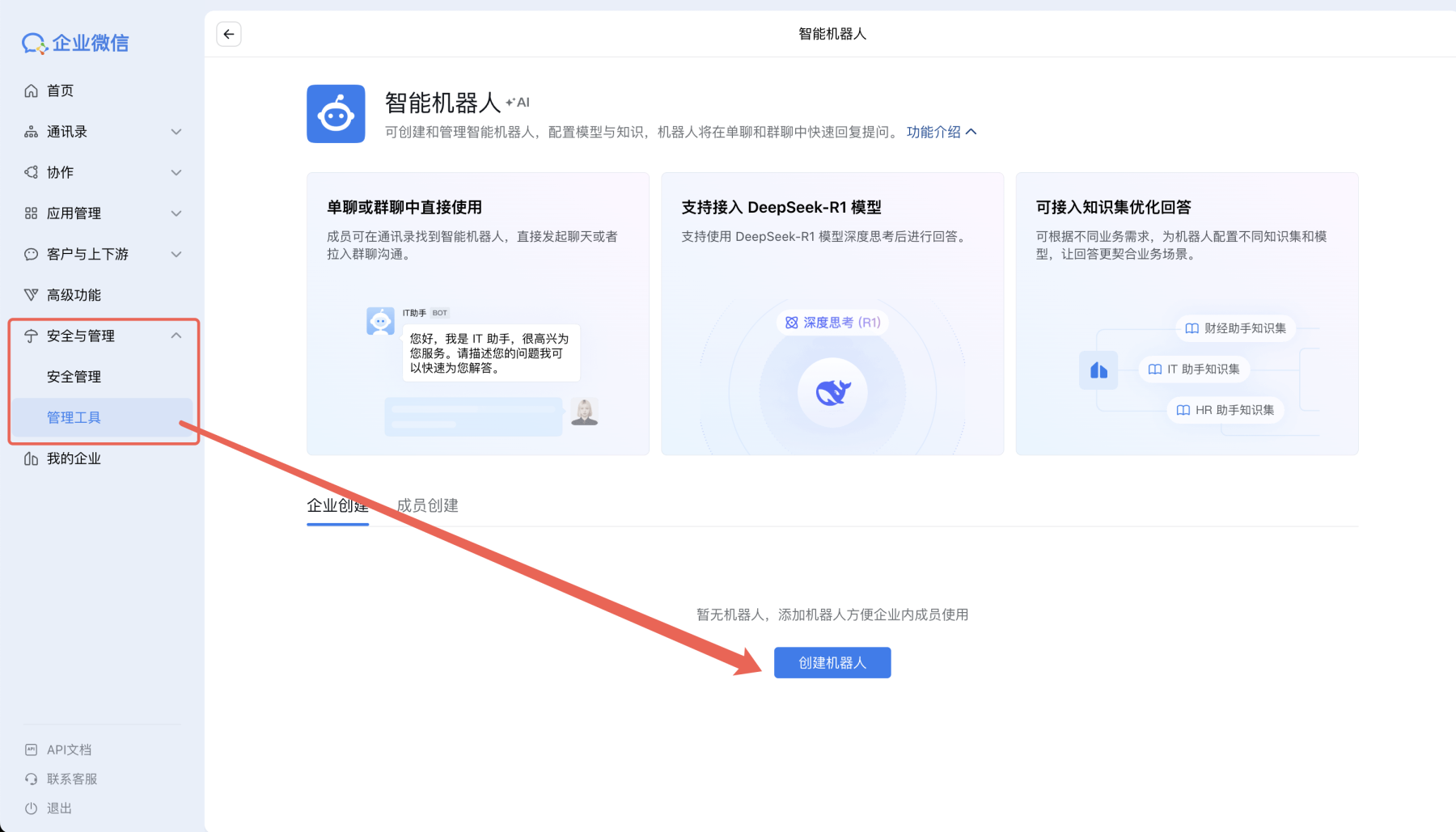Image resolution: width=1456 pixels, height=832 pixels.
Task: Click the 联系客服 support icon
Action: tap(31, 779)
